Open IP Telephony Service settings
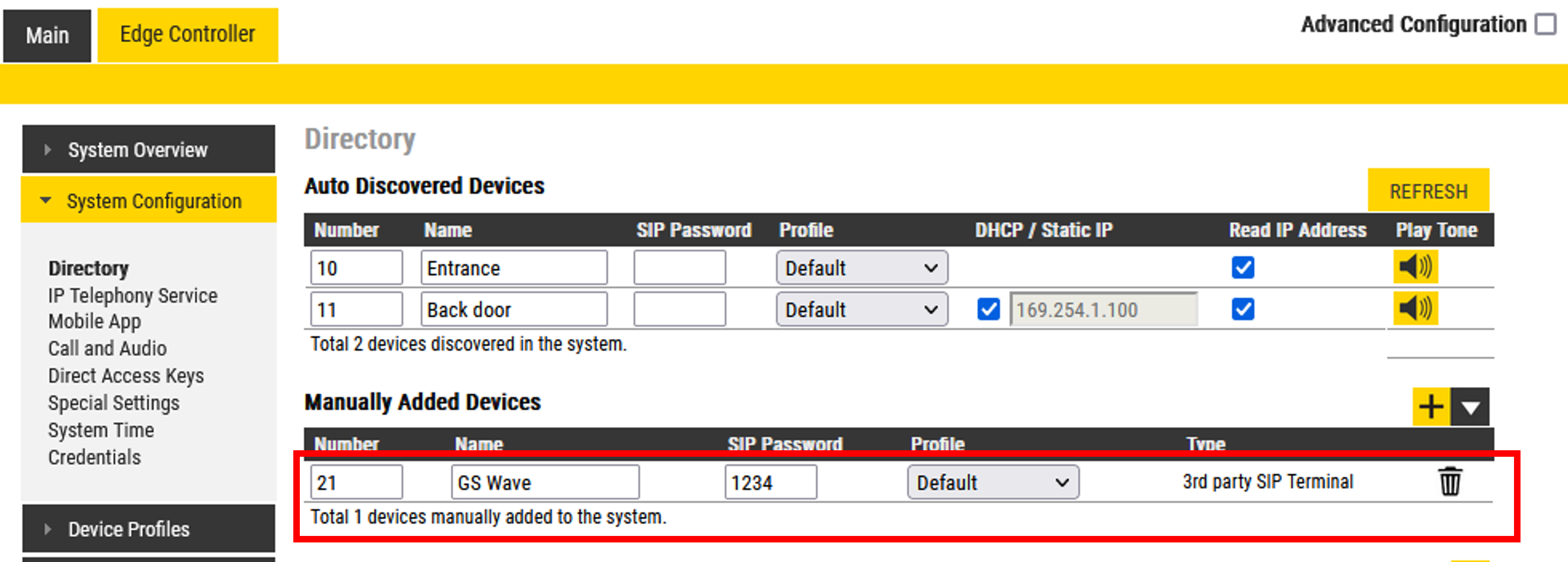1568x562 pixels. tap(133, 296)
